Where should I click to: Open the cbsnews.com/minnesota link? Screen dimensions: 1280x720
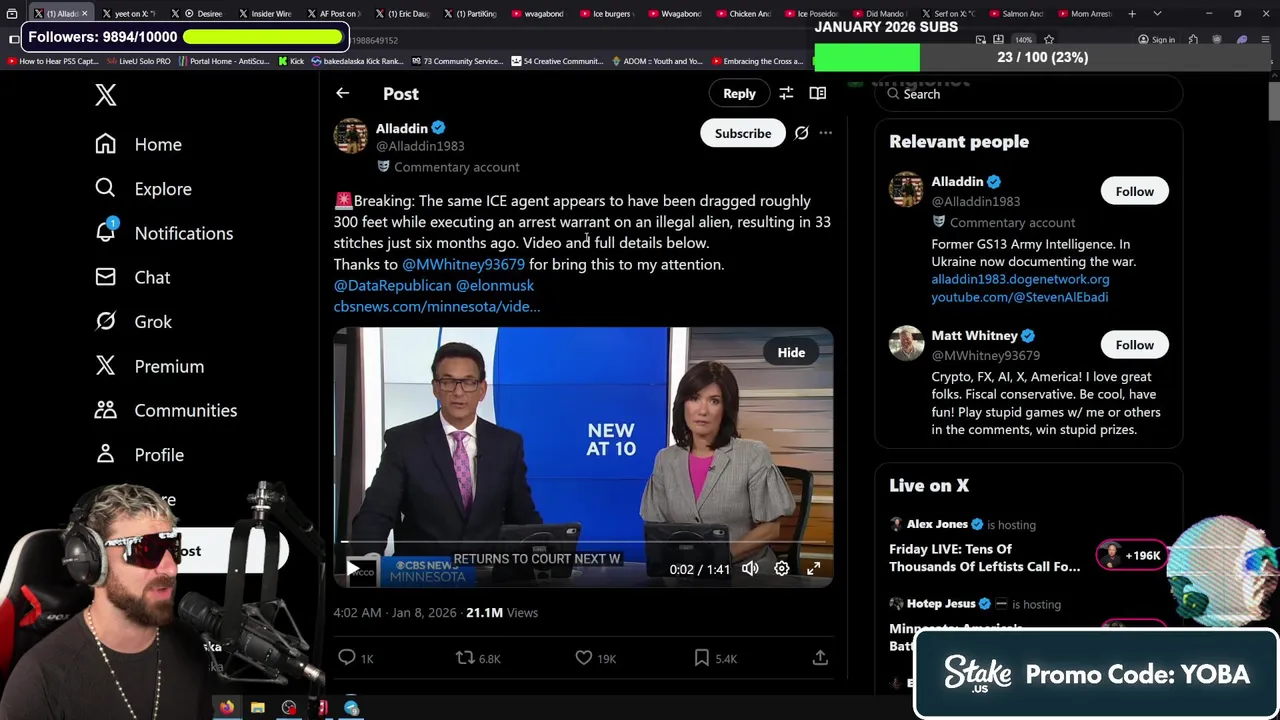pyautogui.click(x=437, y=306)
